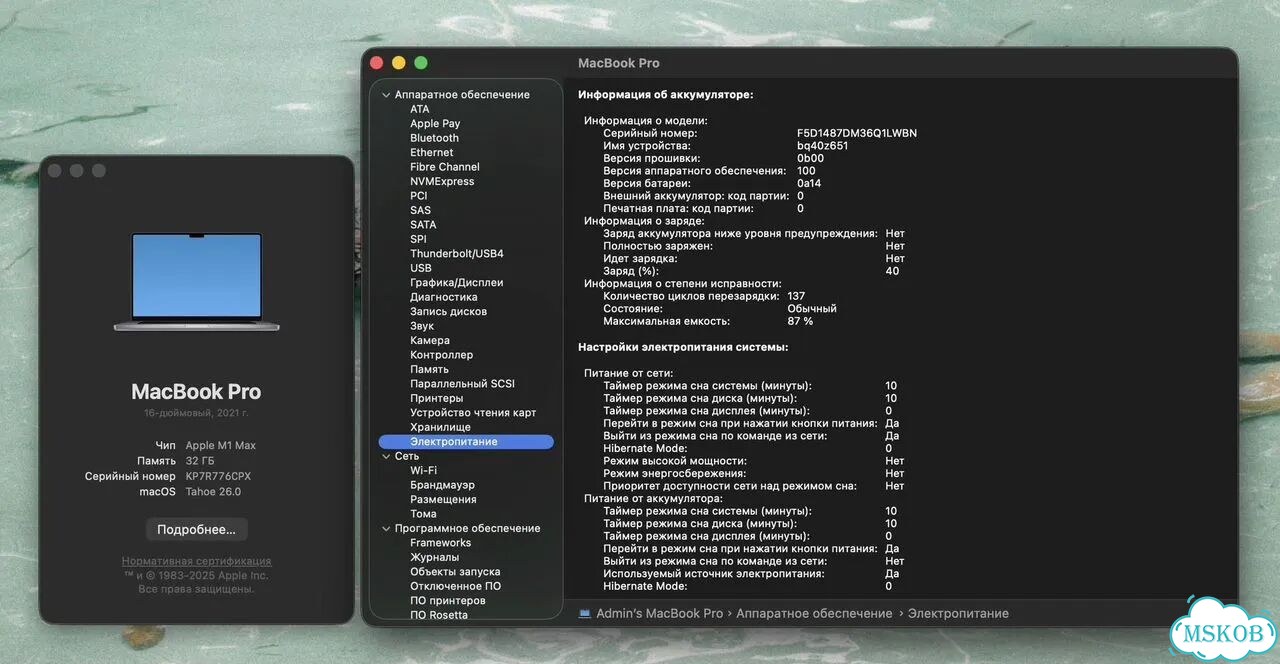Select Wi-Fi under Сеть
Viewport: 1280px width, 664px height.
[423, 470]
